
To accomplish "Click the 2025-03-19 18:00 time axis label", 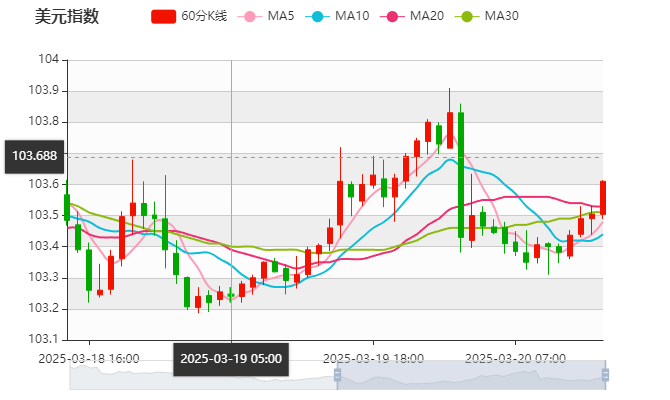I will point(374,358).
